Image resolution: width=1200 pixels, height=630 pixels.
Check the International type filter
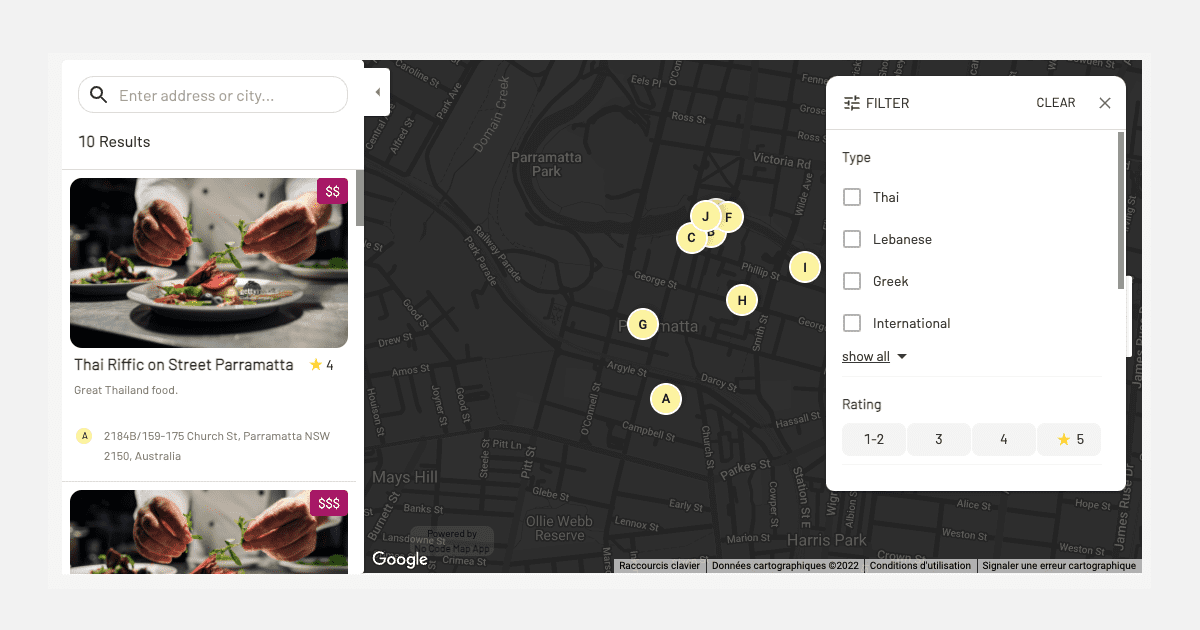point(852,323)
